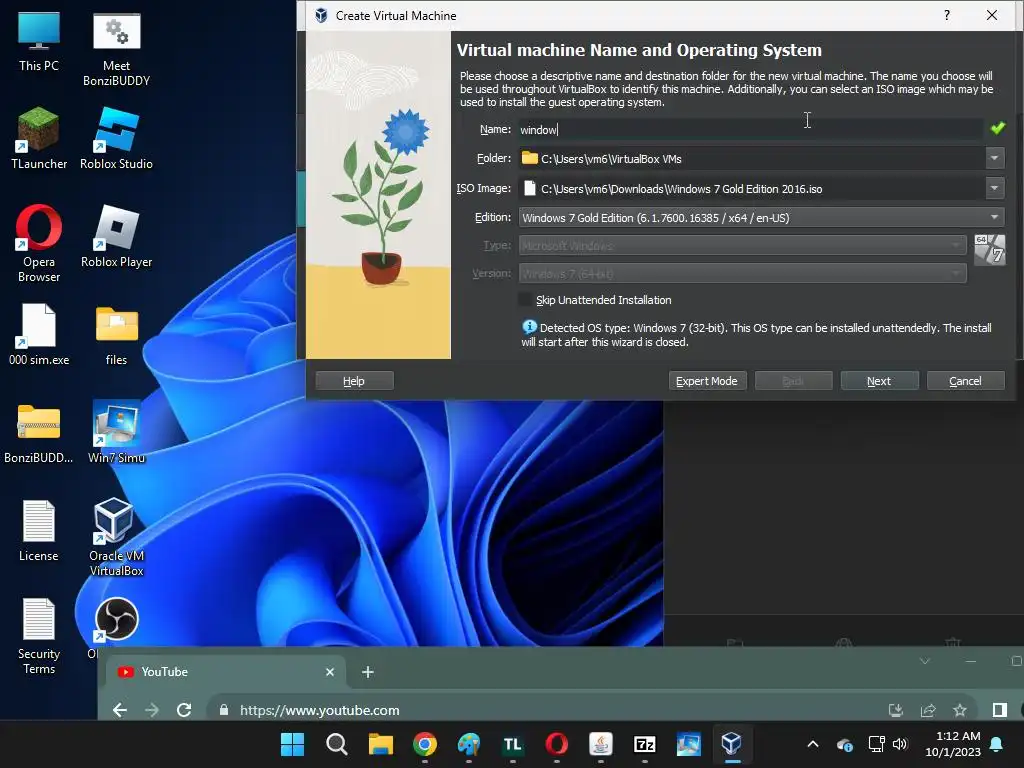Select the Security Terms document icon
Image resolution: width=1024 pixels, height=768 pixels.
coord(39,636)
